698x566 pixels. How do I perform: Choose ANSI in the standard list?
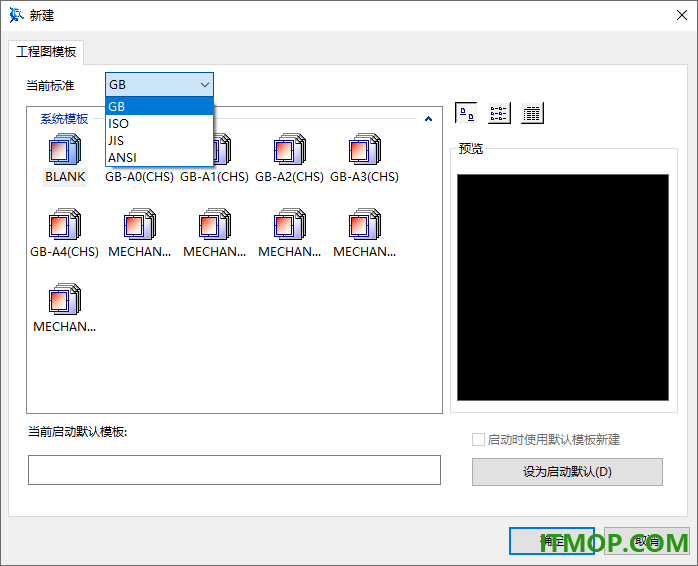(159, 157)
